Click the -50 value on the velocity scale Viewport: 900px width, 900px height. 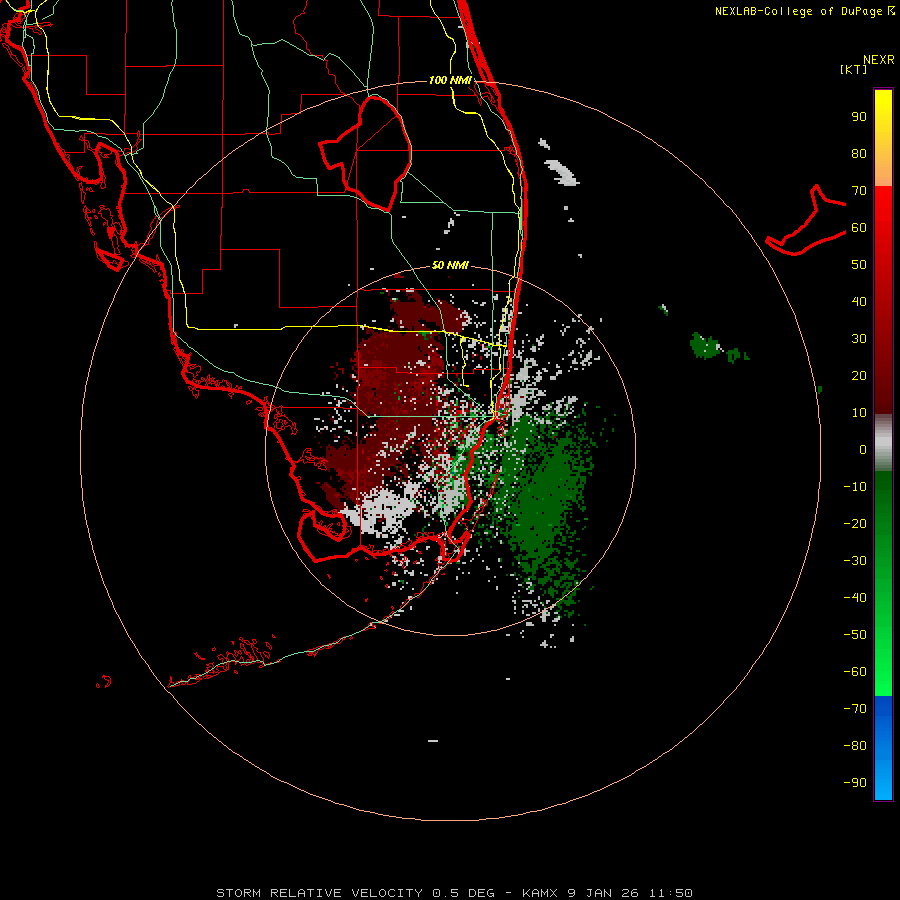tap(855, 635)
